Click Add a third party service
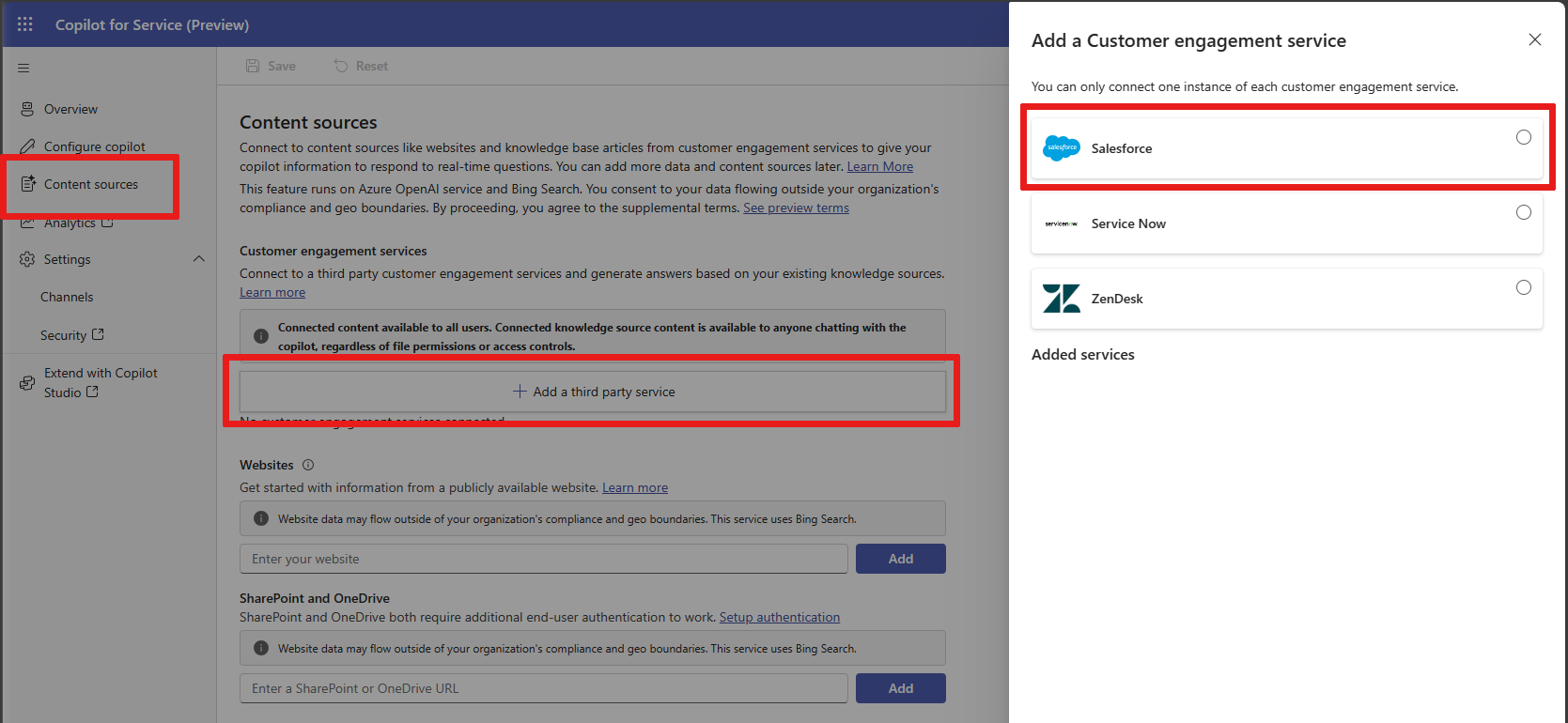The height and width of the screenshot is (723, 1568). (x=593, y=392)
